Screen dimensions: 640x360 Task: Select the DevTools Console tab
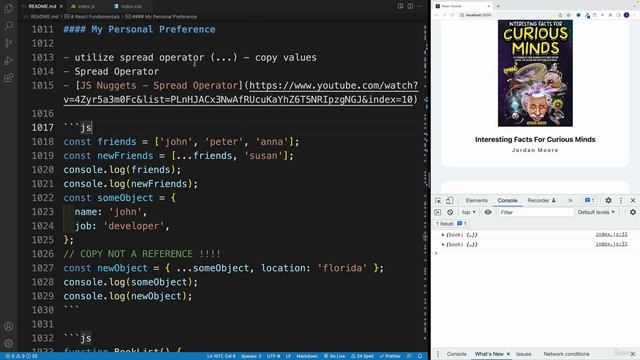(x=507, y=200)
